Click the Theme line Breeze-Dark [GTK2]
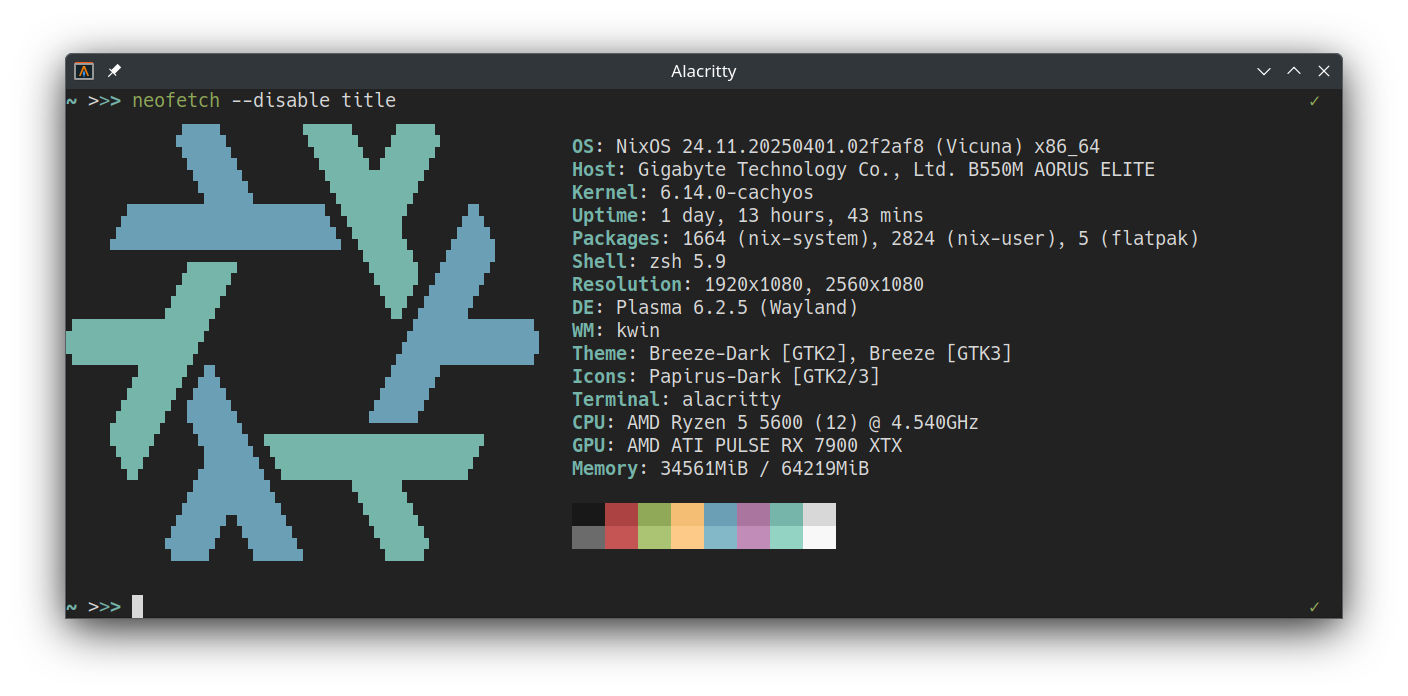Screen dimensions: 1408x696 tap(792, 353)
